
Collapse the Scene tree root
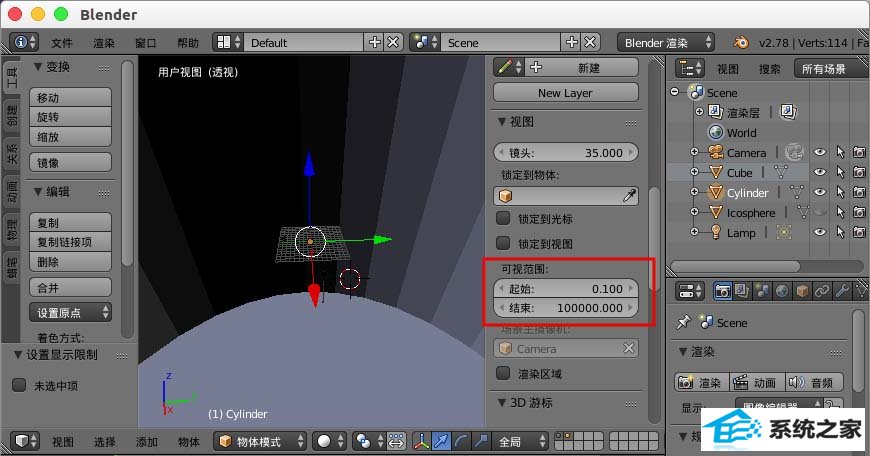point(674,92)
